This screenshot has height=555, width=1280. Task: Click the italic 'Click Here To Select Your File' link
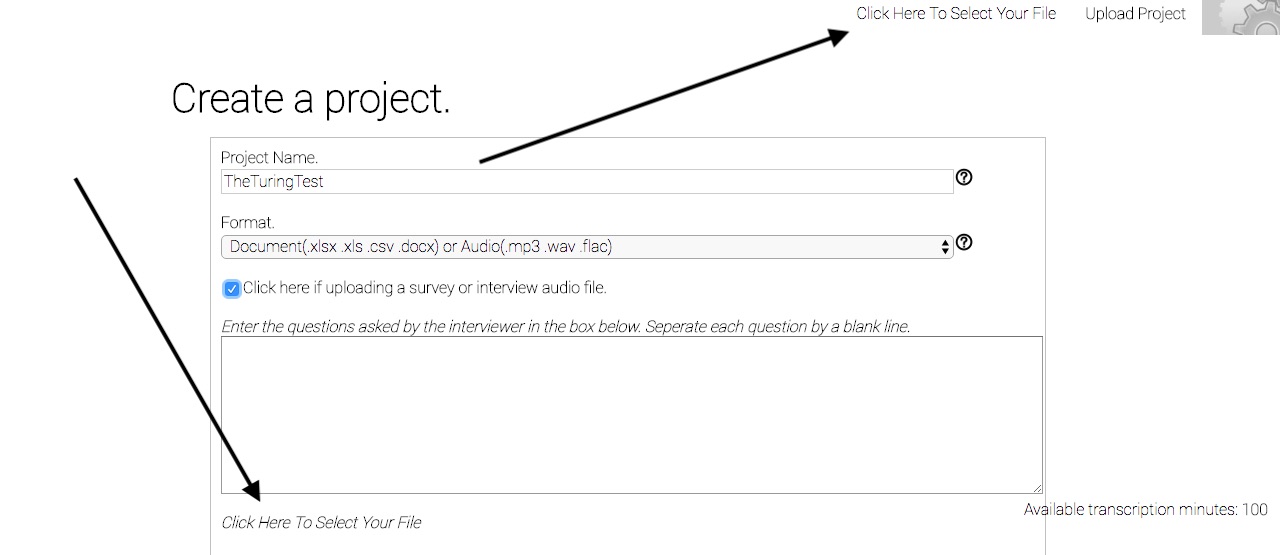[321, 522]
